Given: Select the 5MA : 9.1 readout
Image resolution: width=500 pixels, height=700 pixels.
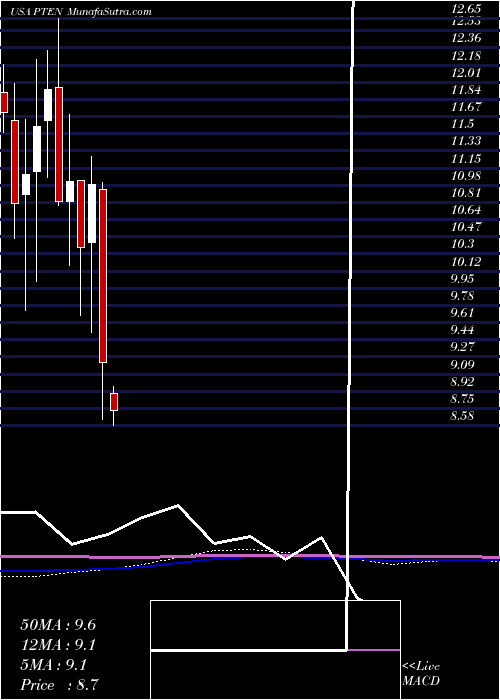Looking at the screenshot, I should [x=54, y=665].
